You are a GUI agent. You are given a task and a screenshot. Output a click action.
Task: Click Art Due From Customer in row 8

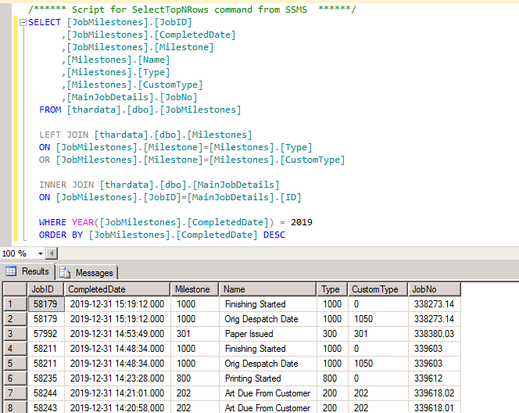coord(268,408)
